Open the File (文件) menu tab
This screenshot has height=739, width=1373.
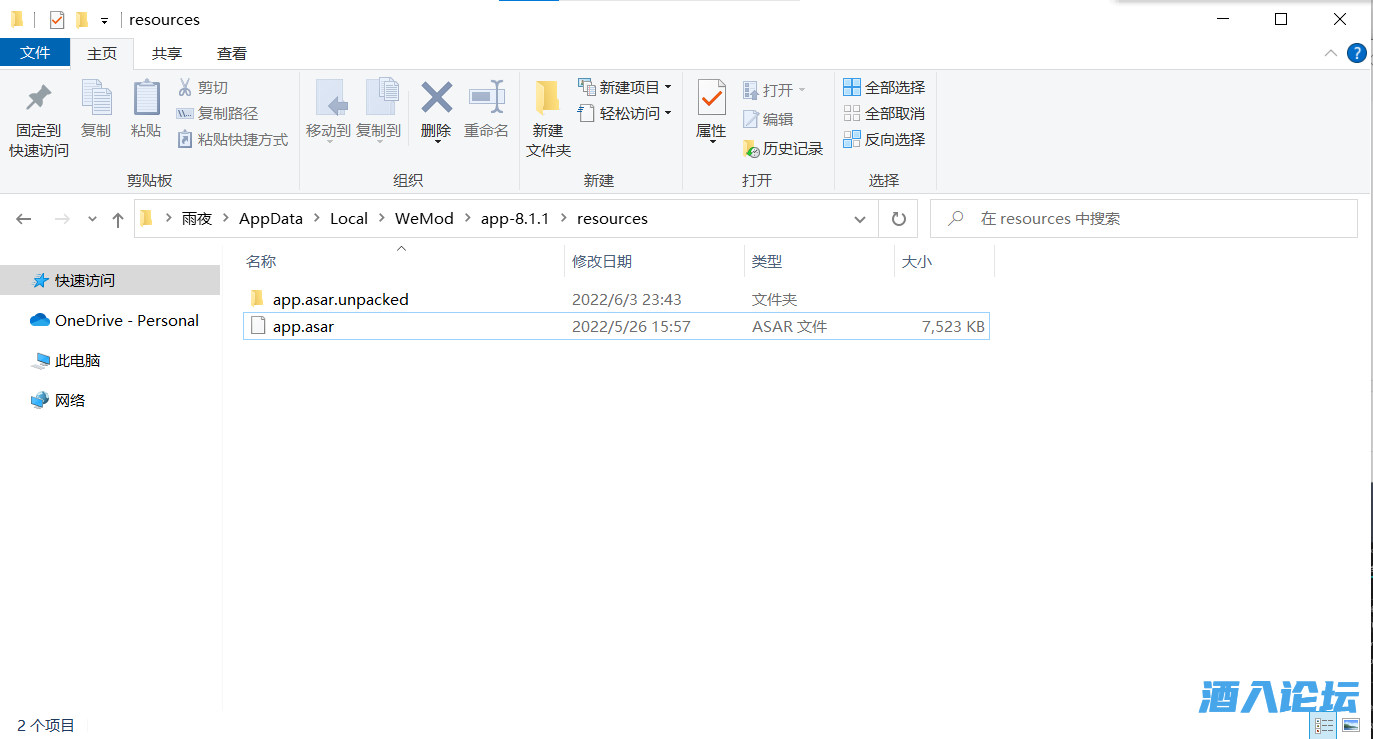coord(35,53)
